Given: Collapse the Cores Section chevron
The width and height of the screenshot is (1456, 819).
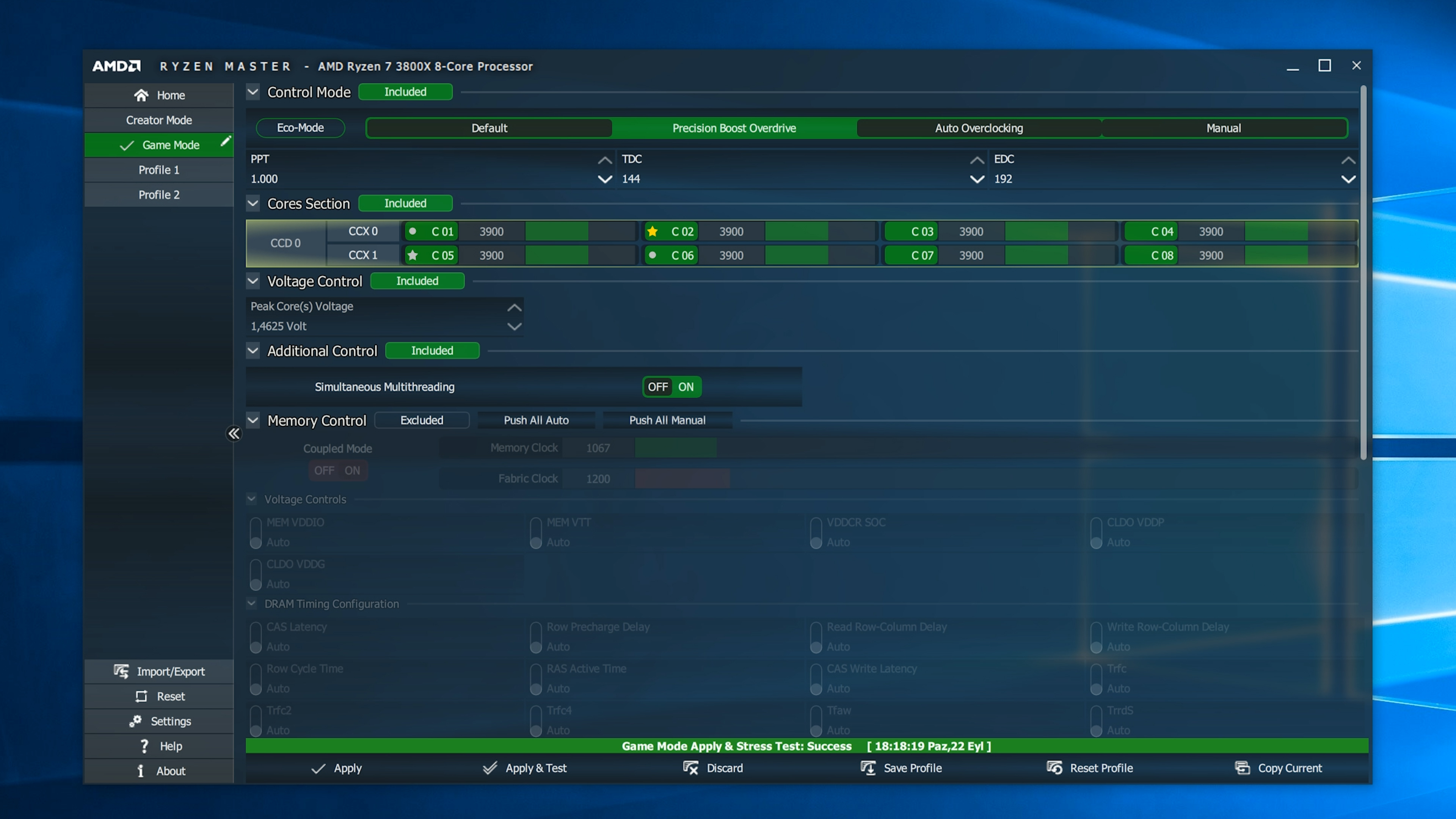Looking at the screenshot, I should coord(253,203).
